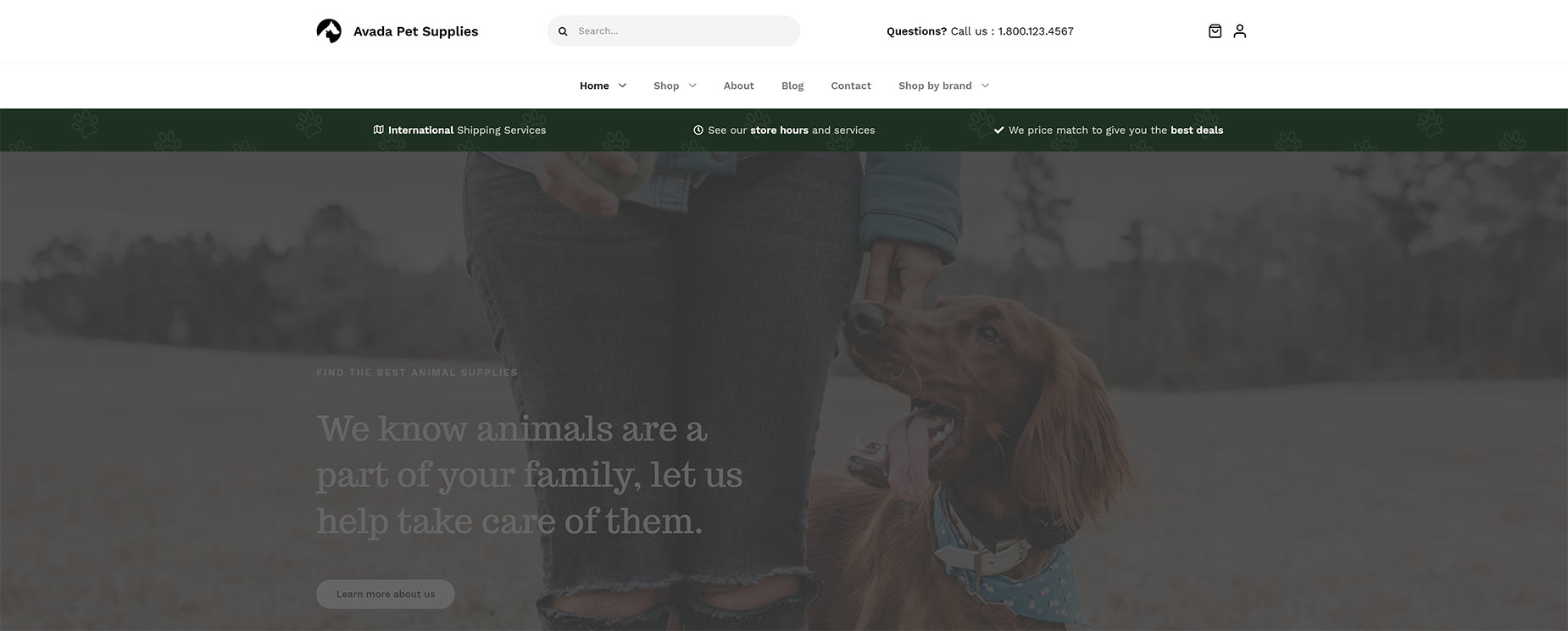The height and width of the screenshot is (631, 1568).
Task: Click the clock icon beside store hours
Action: coord(698,130)
